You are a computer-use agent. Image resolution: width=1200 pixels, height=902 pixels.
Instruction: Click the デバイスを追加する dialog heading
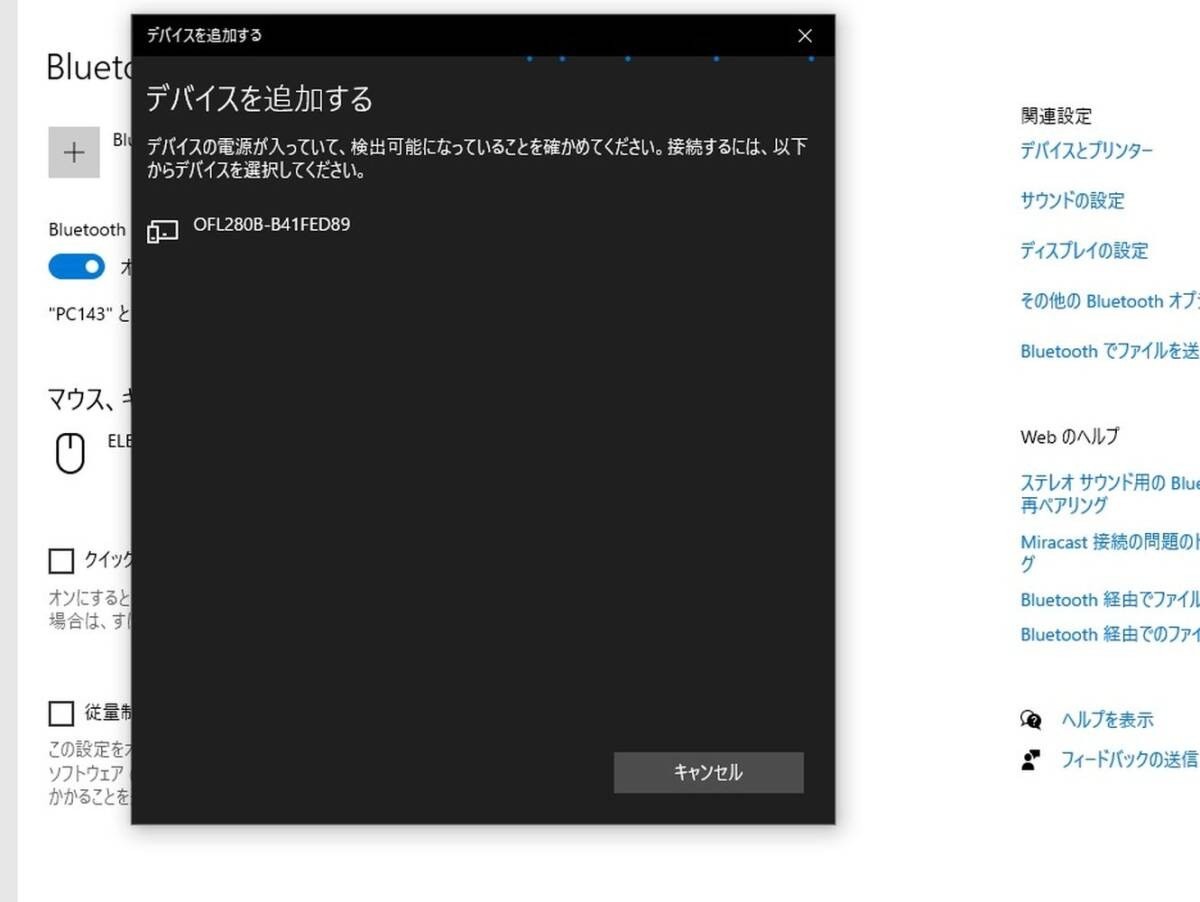(259, 98)
